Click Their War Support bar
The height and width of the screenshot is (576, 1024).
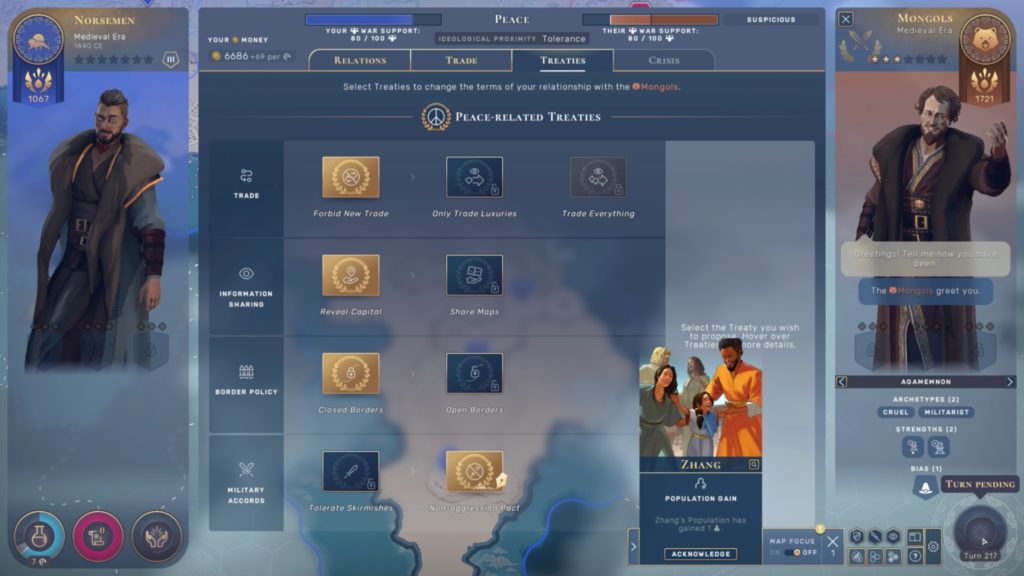650,20
